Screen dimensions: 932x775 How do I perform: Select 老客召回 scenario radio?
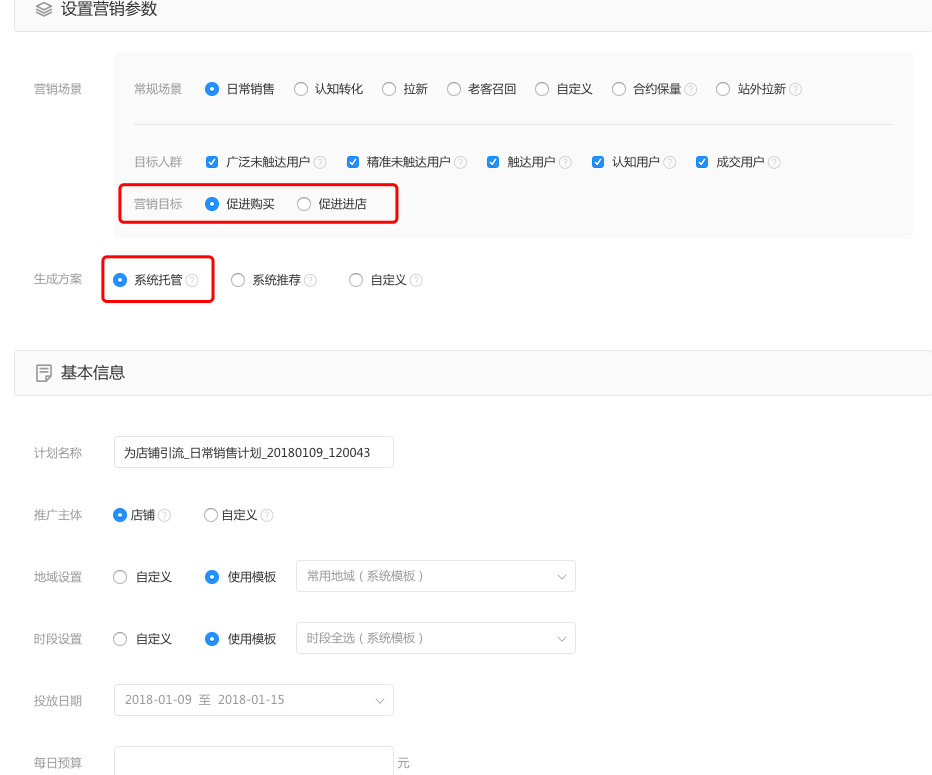[454, 89]
